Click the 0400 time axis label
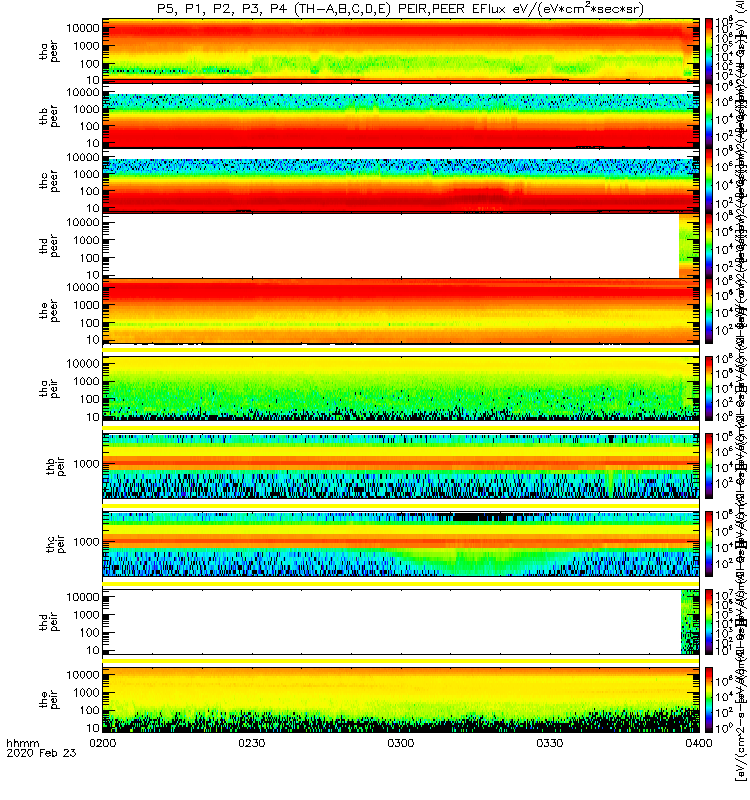 (698, 743)
